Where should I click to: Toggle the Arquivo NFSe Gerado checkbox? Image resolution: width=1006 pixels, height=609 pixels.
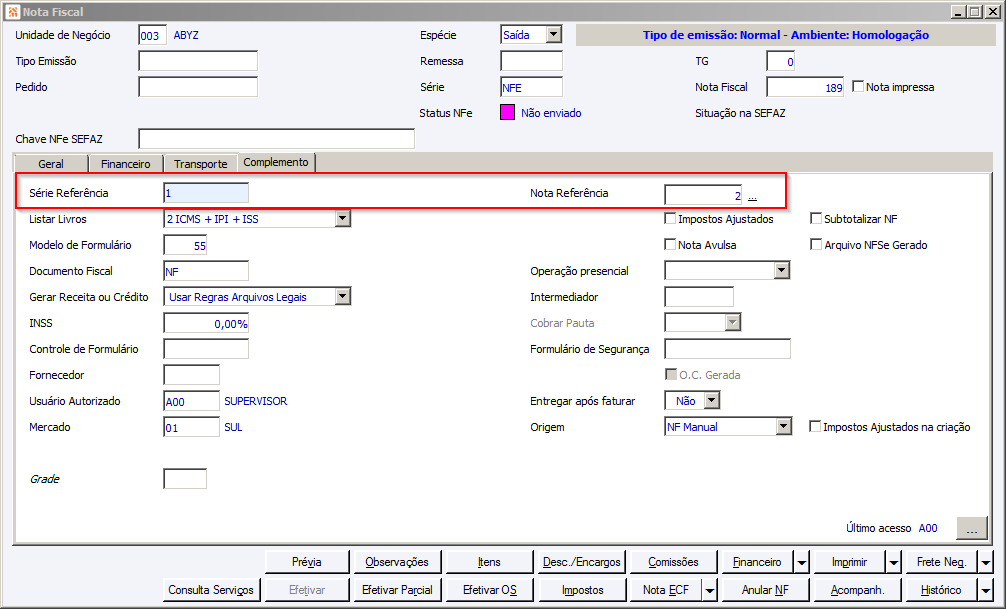pos(816,244)
